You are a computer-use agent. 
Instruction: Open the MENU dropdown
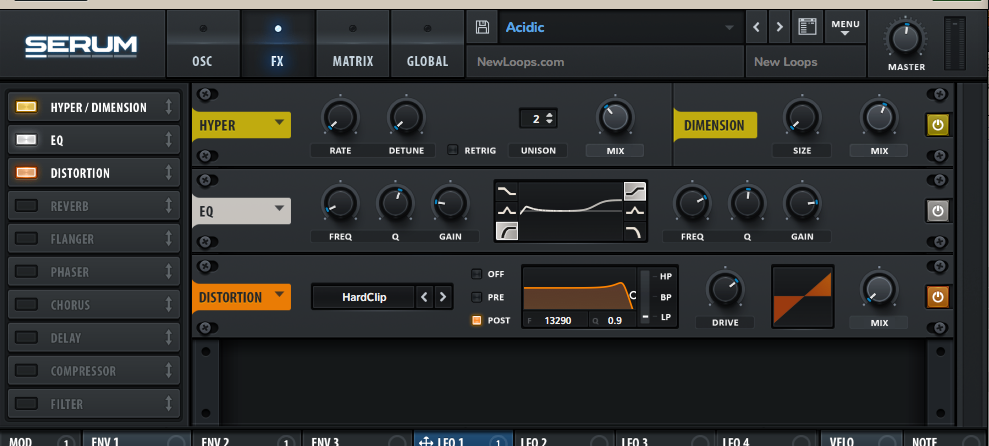845,27
